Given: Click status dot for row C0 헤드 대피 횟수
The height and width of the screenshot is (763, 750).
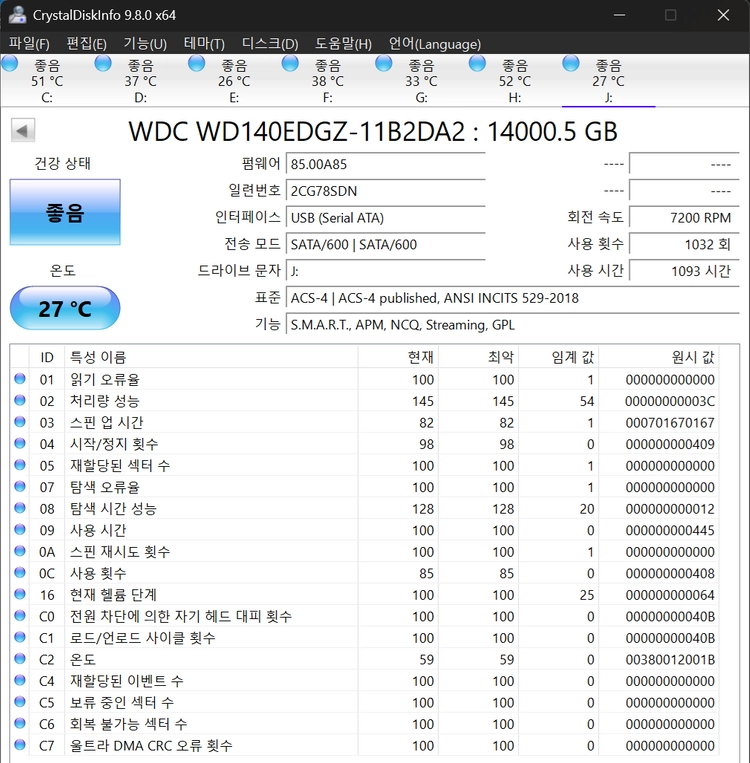Looking at the screenshot, I should [20, 616].
